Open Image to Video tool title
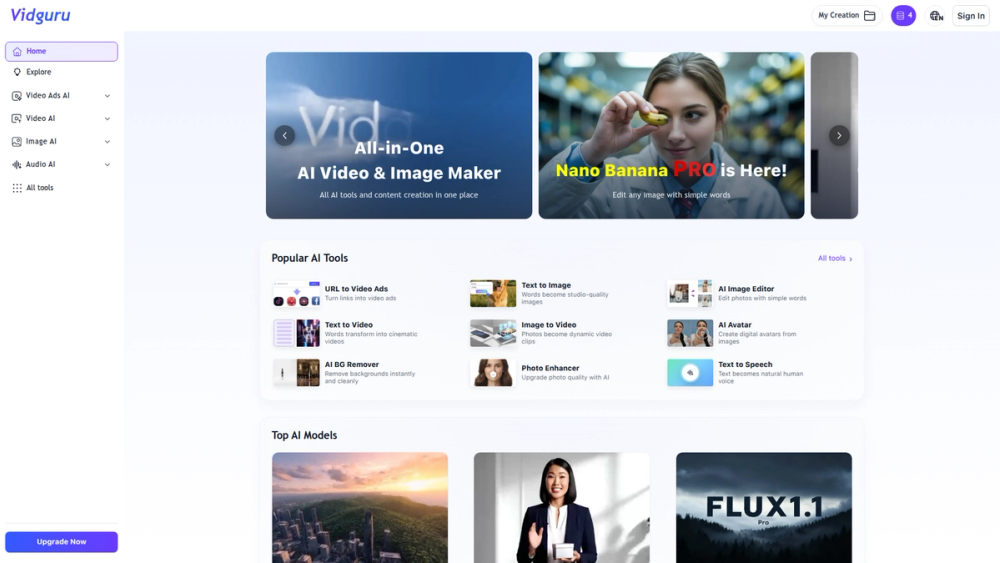The height and width of the screenshot is (563, 1000). pyautogui.click(x=548, y=325)
